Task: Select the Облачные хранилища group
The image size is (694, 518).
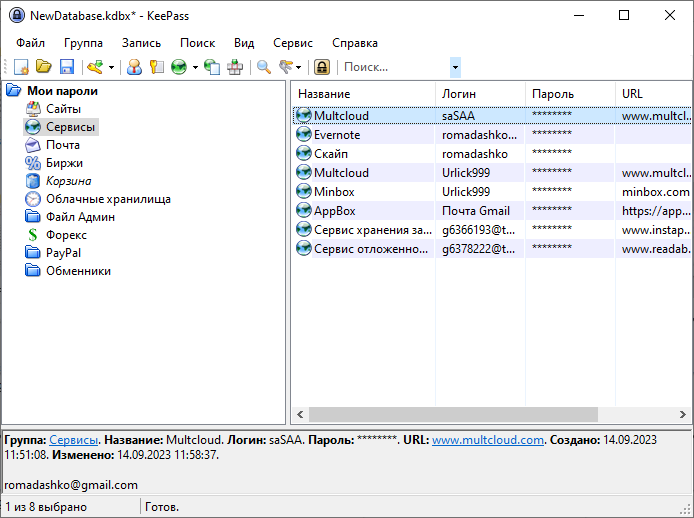Action: tap(108, 199)
